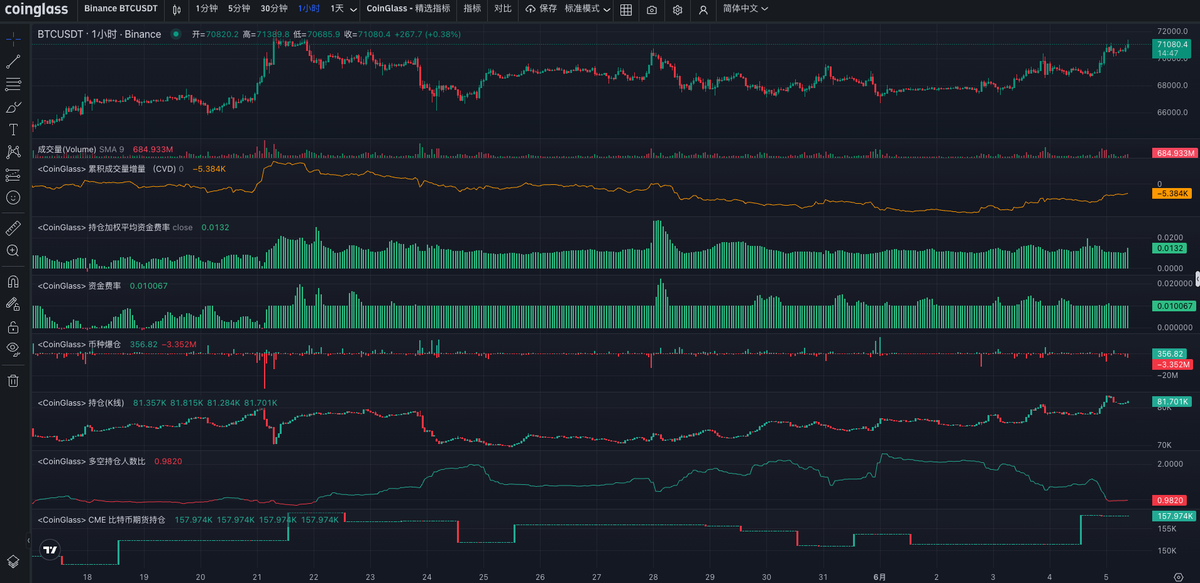Open the user account icon
This screenshot has width=1200, height=583.
tap(704, 9)
